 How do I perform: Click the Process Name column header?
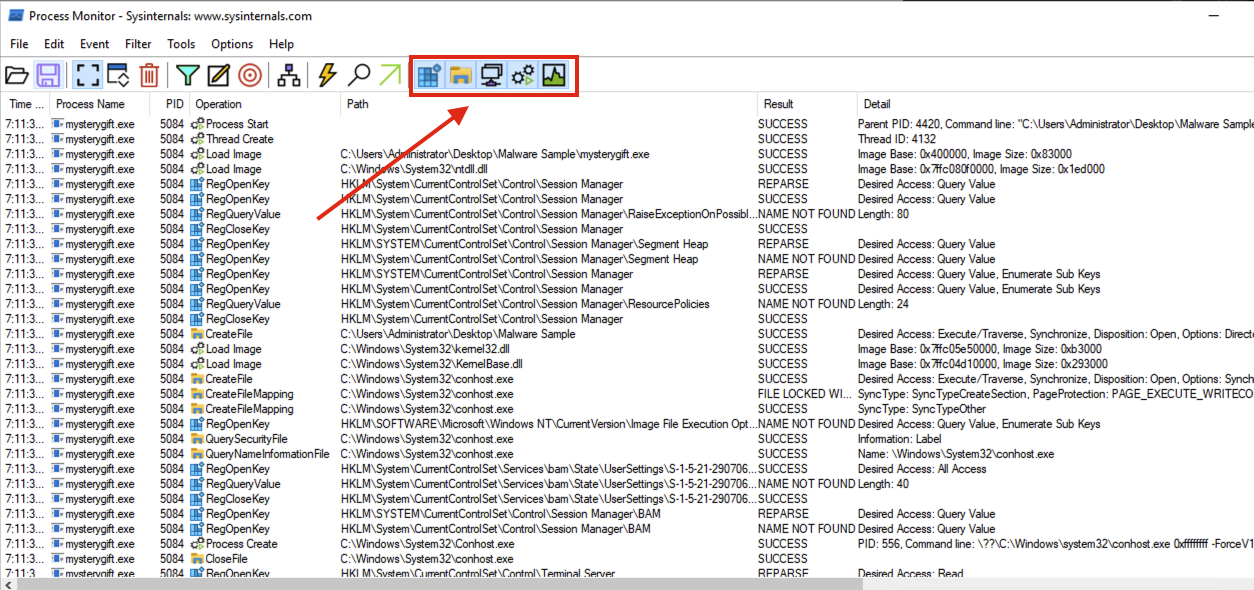(90, 104)
